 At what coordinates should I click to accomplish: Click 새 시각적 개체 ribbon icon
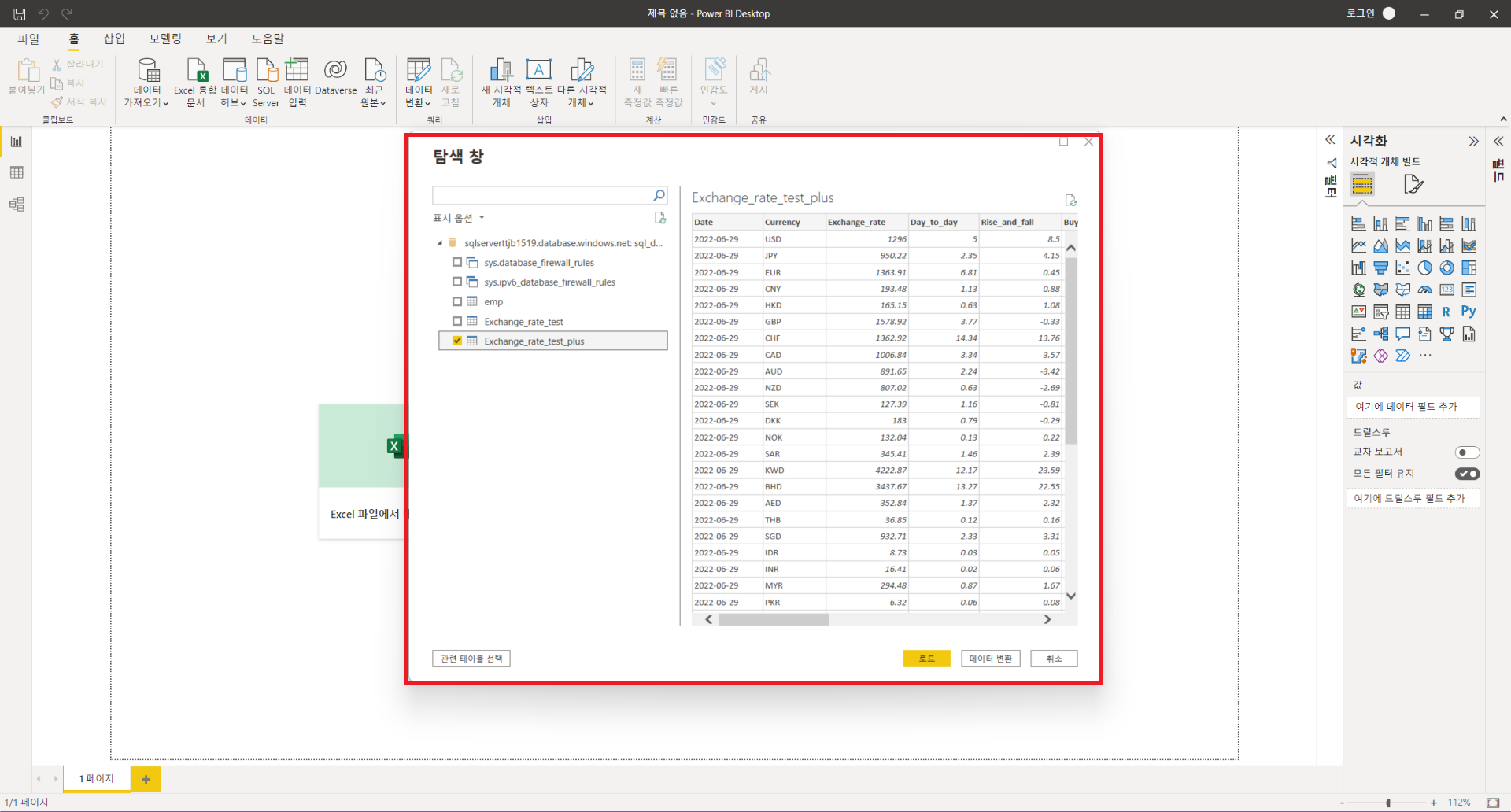(x=501, y=82)
